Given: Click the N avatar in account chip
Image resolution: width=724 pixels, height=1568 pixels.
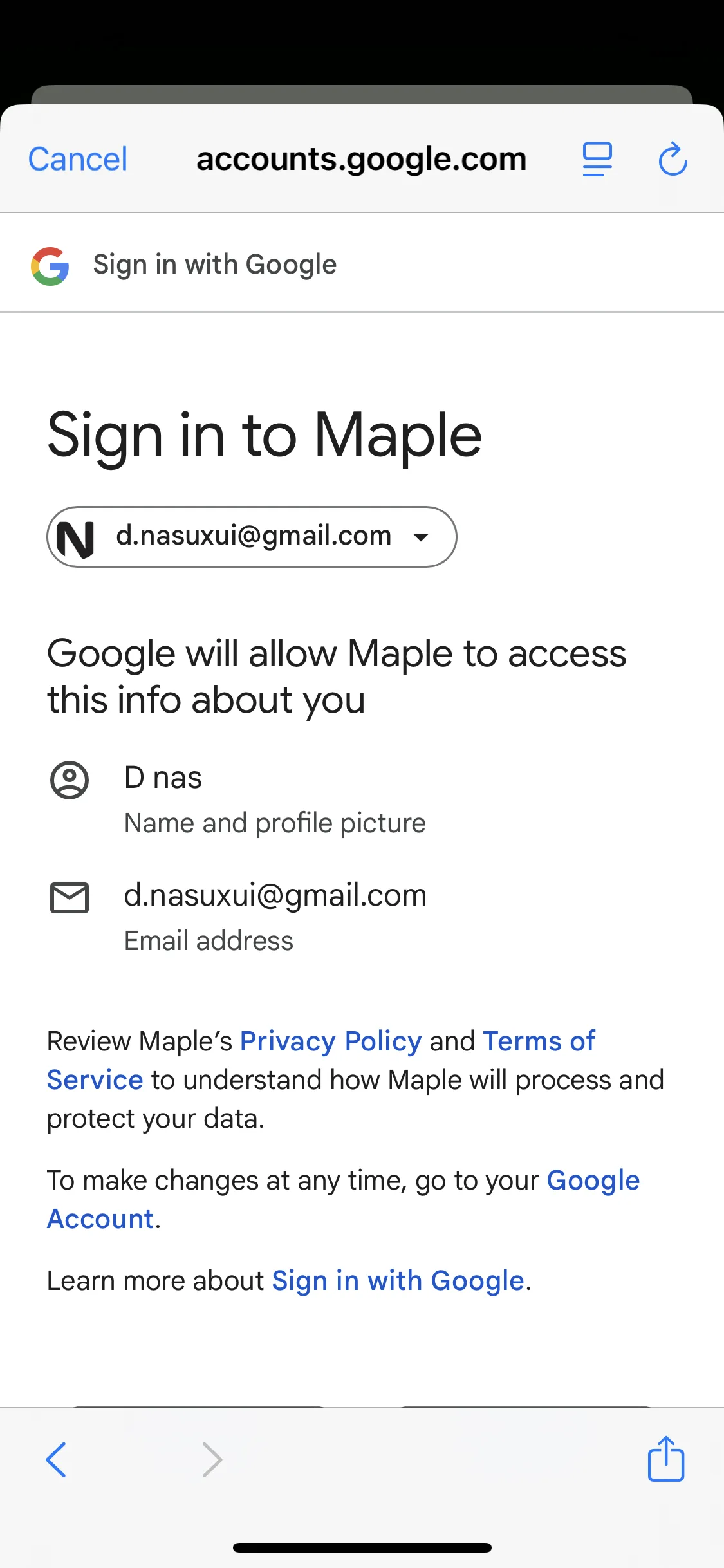Looking at the screenshot, I should tap(75, 537).
